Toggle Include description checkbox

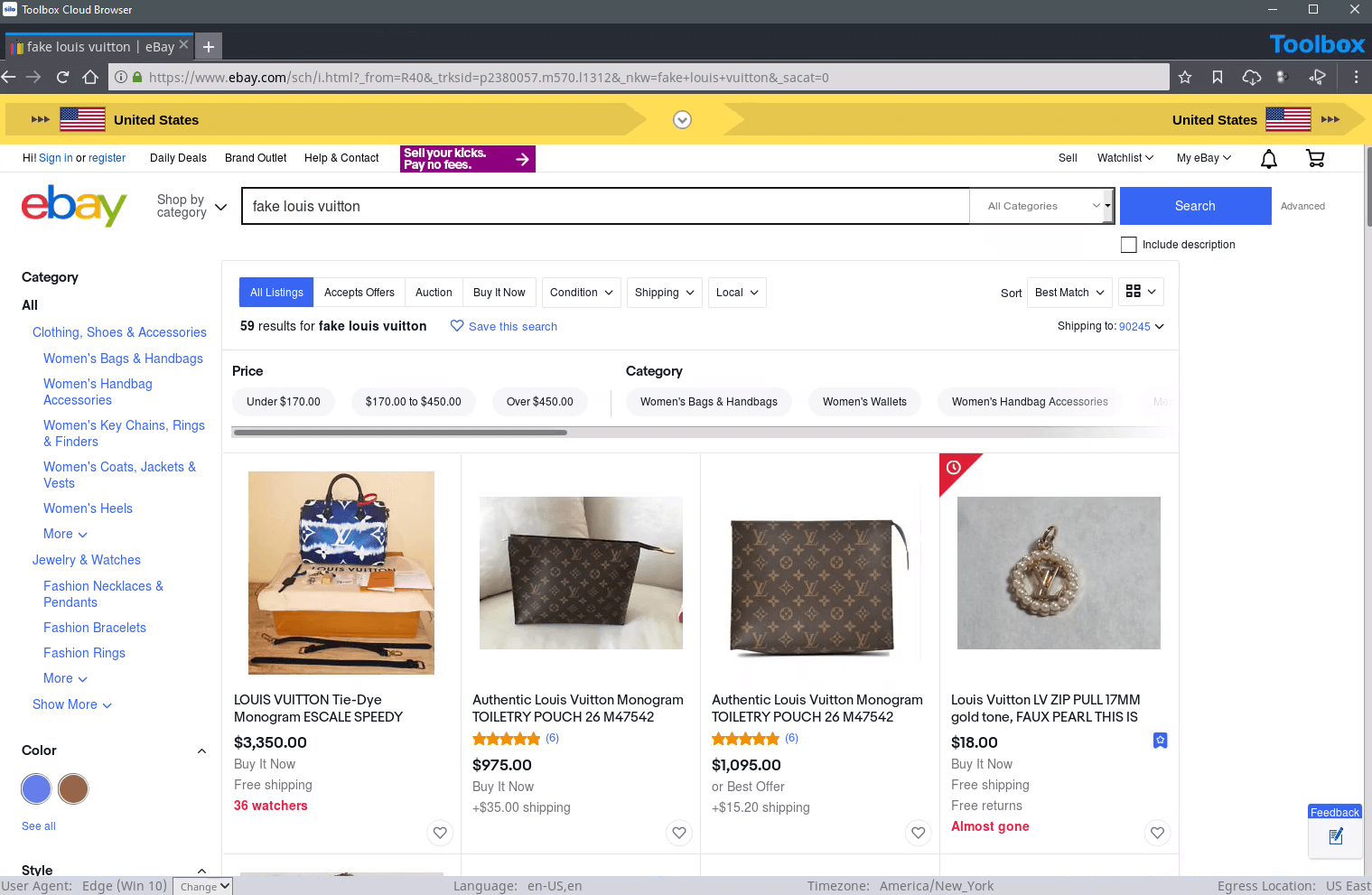(x=1129, y=245)
